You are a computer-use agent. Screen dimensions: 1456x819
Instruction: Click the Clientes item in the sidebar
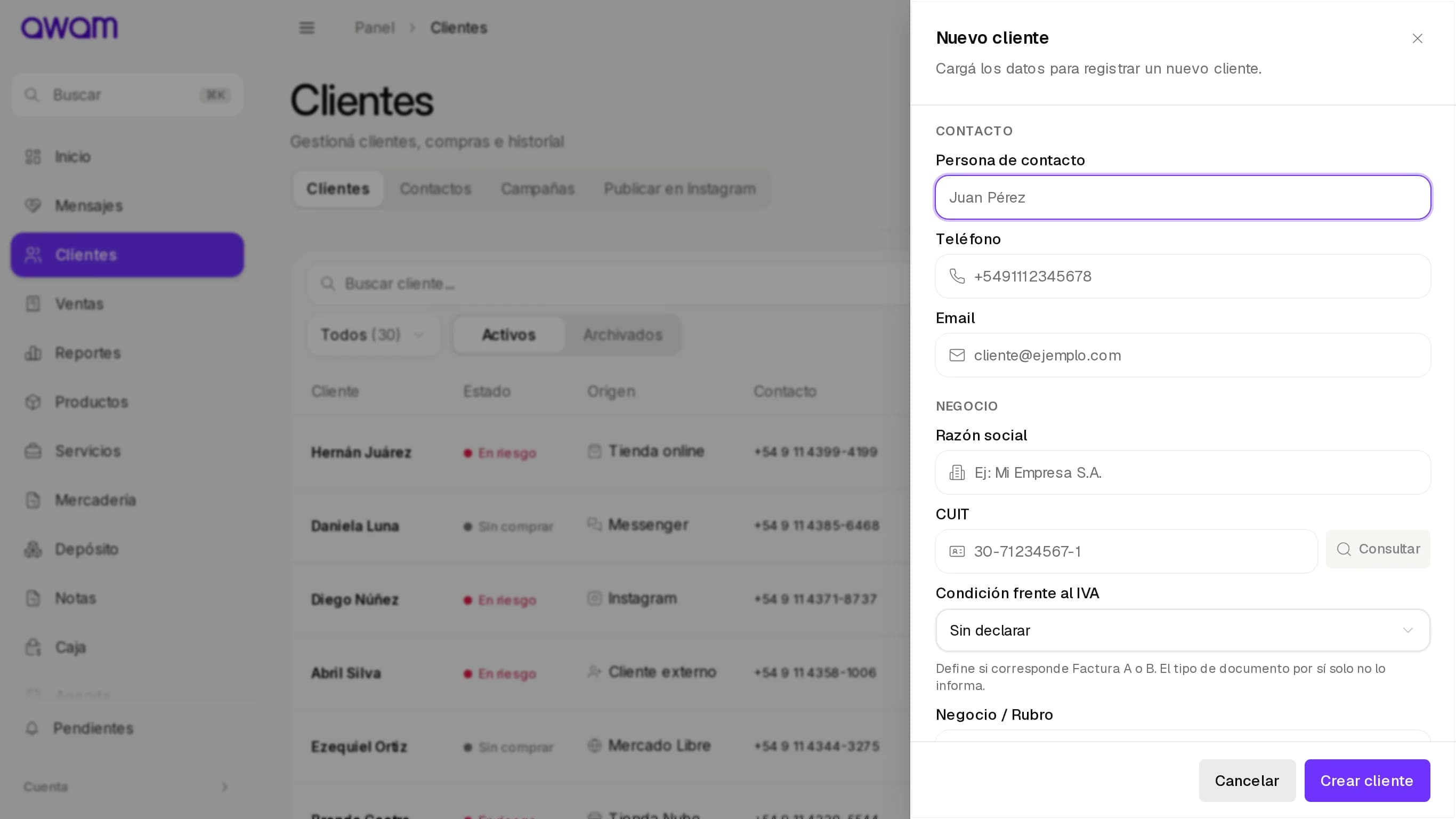coord(127,254)
